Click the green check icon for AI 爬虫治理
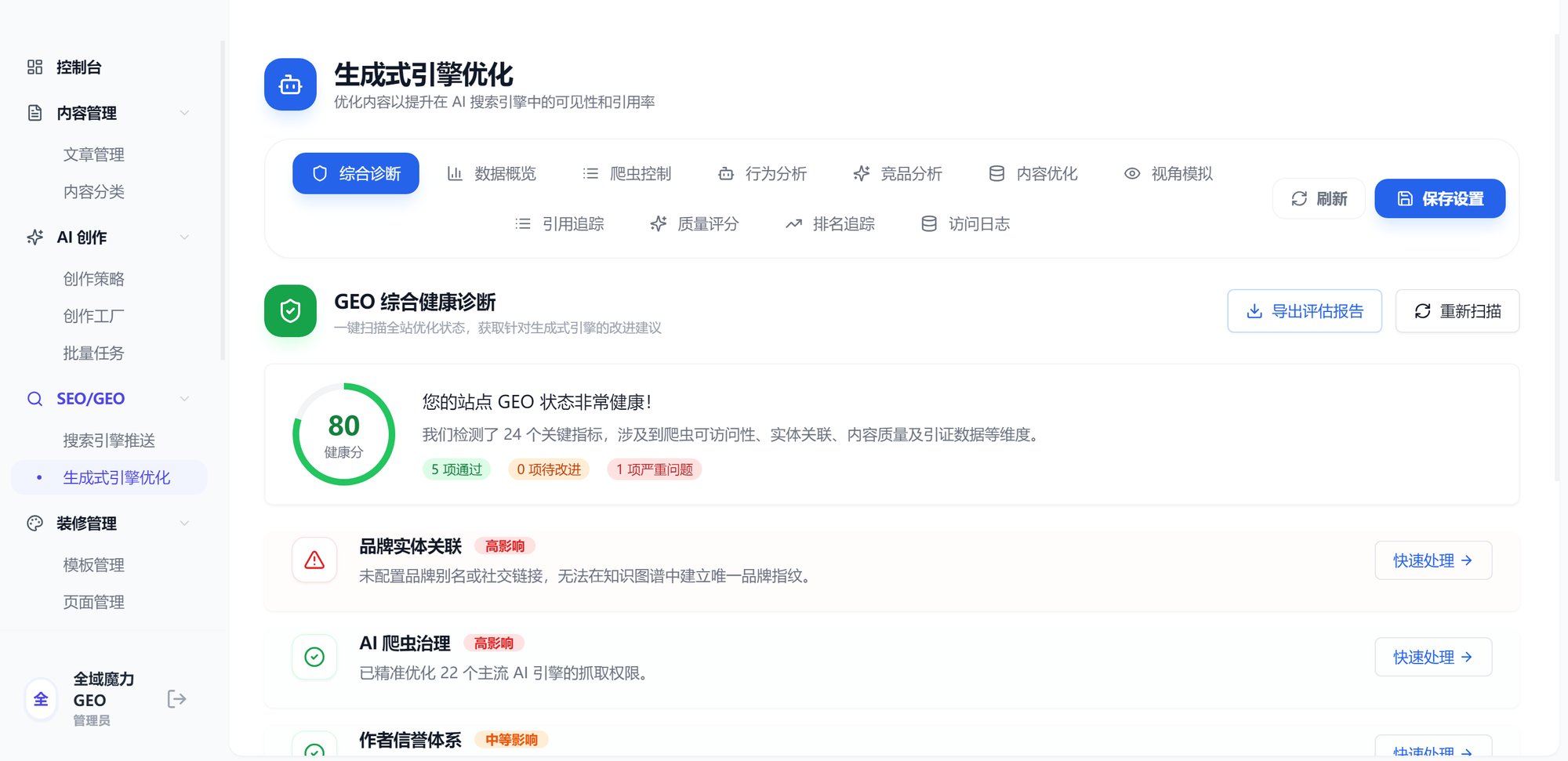The height and width of the screenshot is (761, 1568). coord(314,657)
